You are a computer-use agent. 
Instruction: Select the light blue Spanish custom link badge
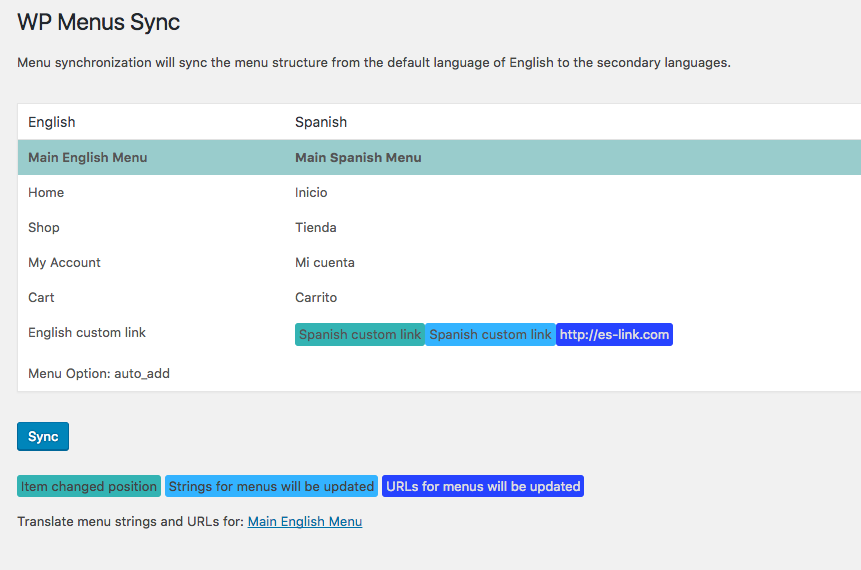[490, 335]
